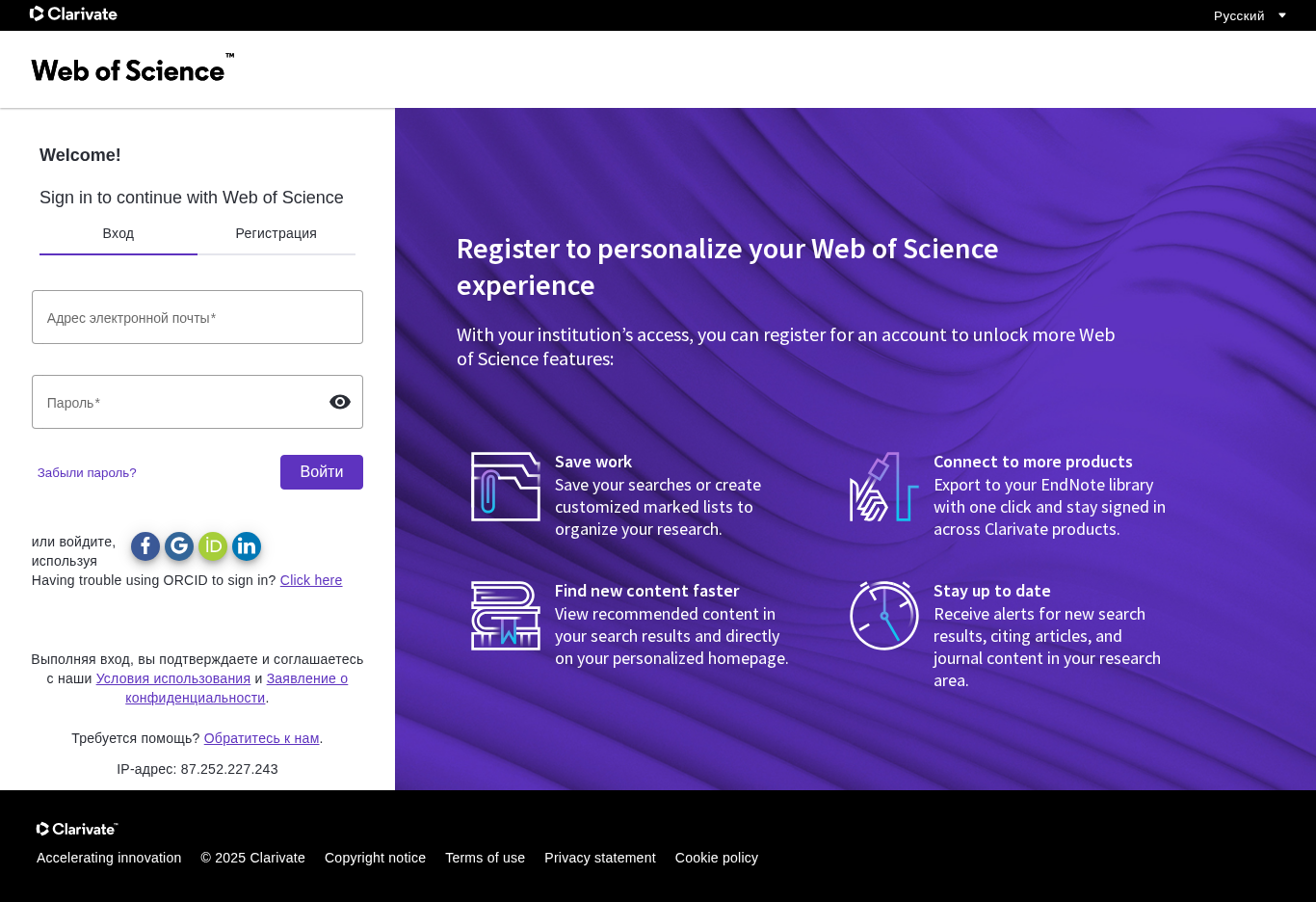This screenshot has height=902, width=1316.
Task: Sign in with the ORCID iD icon
Action: (x=213, y=546)
